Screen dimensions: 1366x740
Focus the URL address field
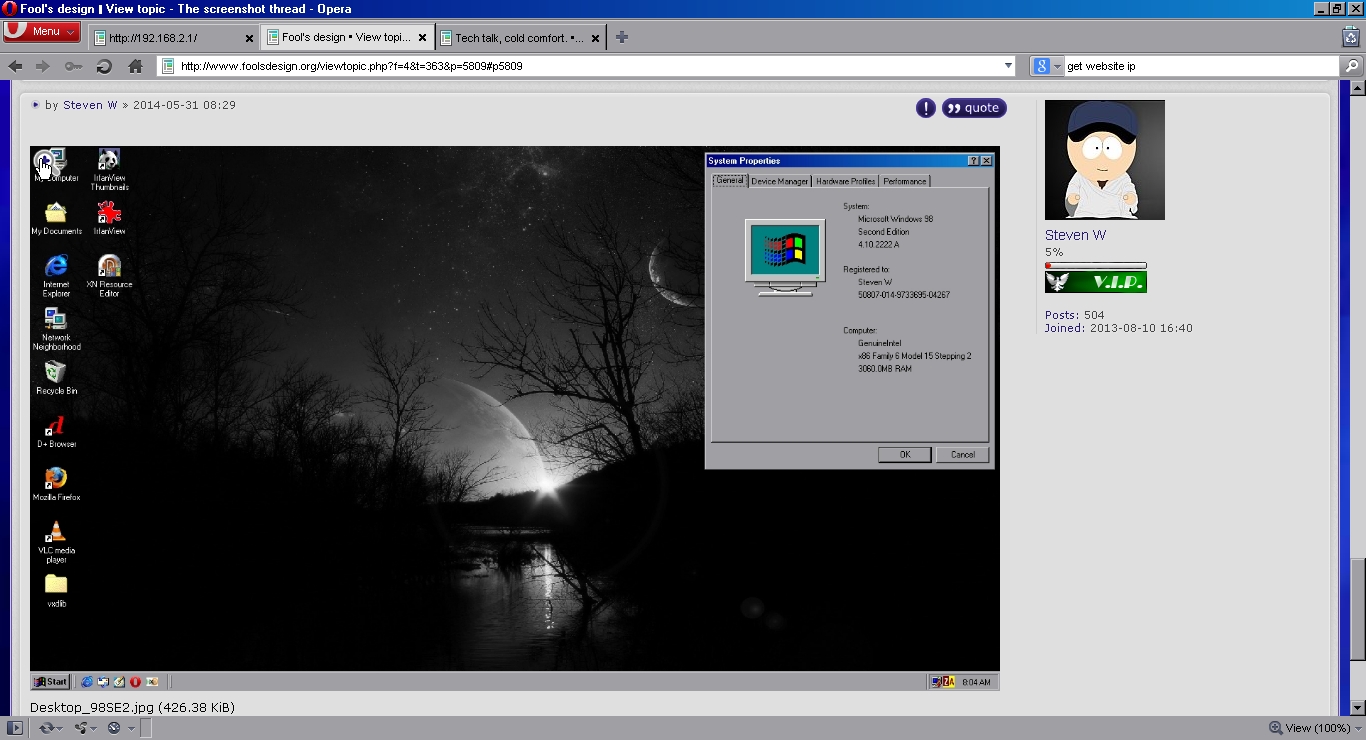[588, 66]
